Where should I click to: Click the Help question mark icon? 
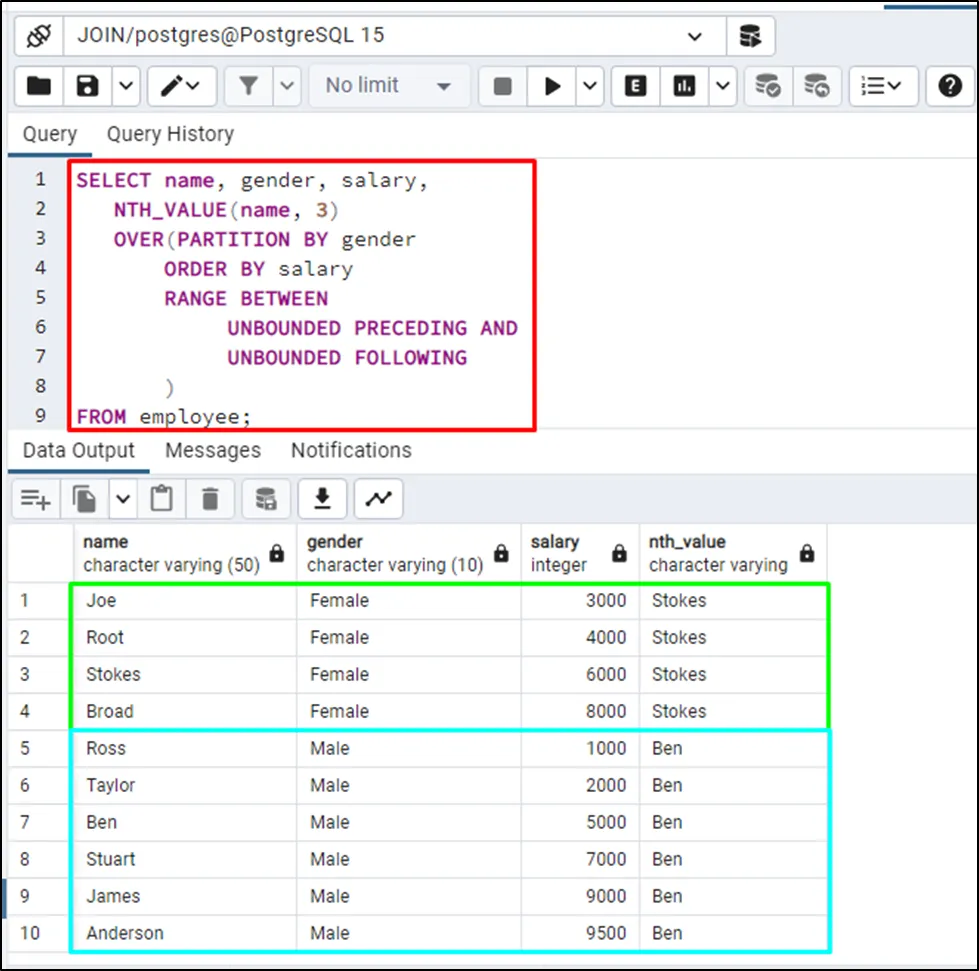[x=949, y=86]
